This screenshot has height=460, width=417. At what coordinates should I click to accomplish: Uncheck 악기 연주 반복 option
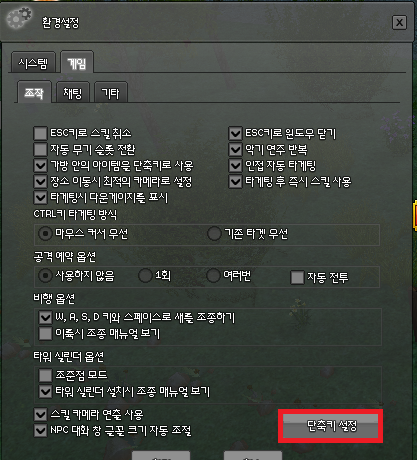[x=235, y=149]
